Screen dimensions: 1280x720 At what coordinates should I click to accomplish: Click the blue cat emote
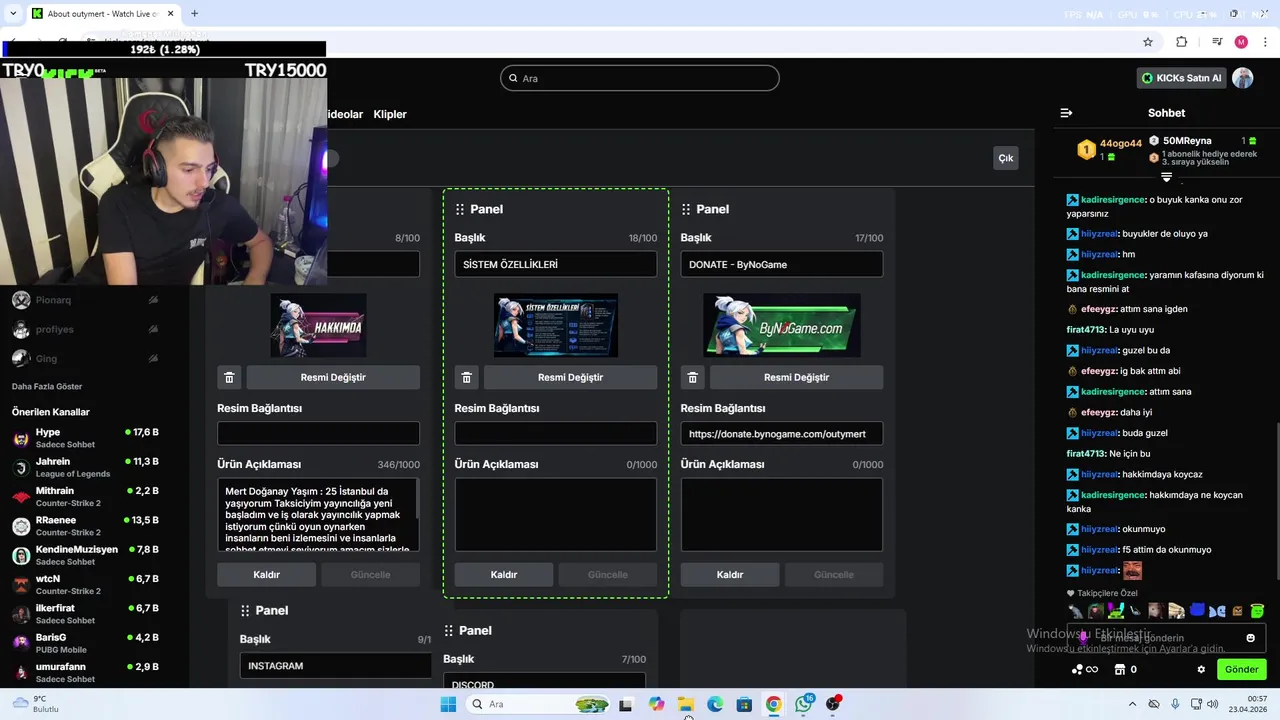pos(1197,611)
